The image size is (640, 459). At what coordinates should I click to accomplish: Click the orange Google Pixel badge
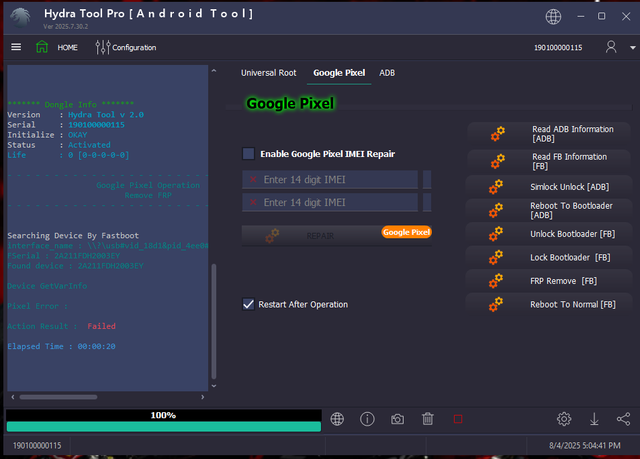[406, 232]
